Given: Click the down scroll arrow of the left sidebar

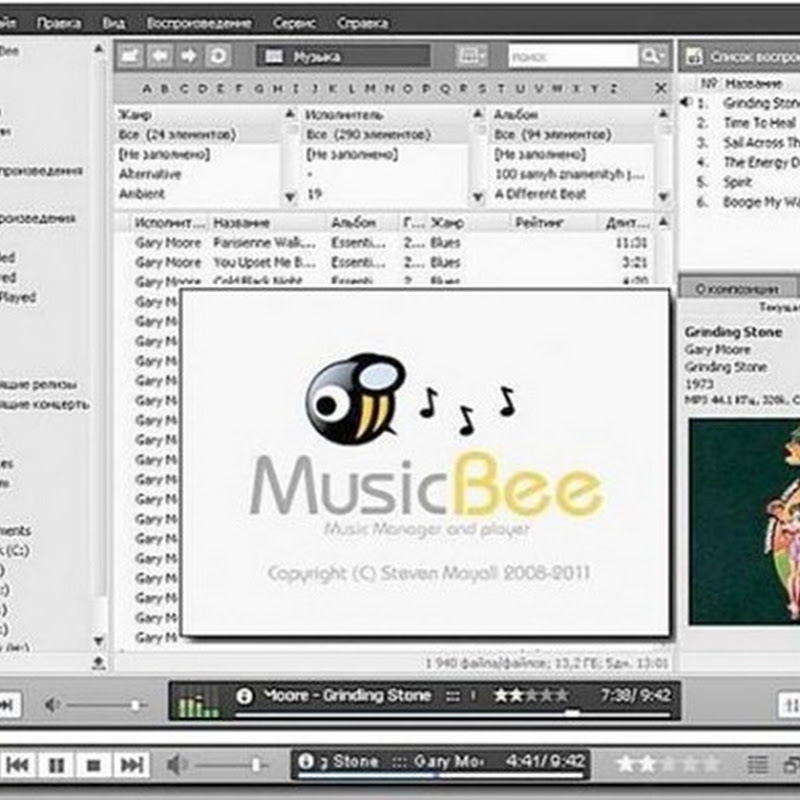Looking at the screenshot, I should pyautogui.click(x=99, y=640).
